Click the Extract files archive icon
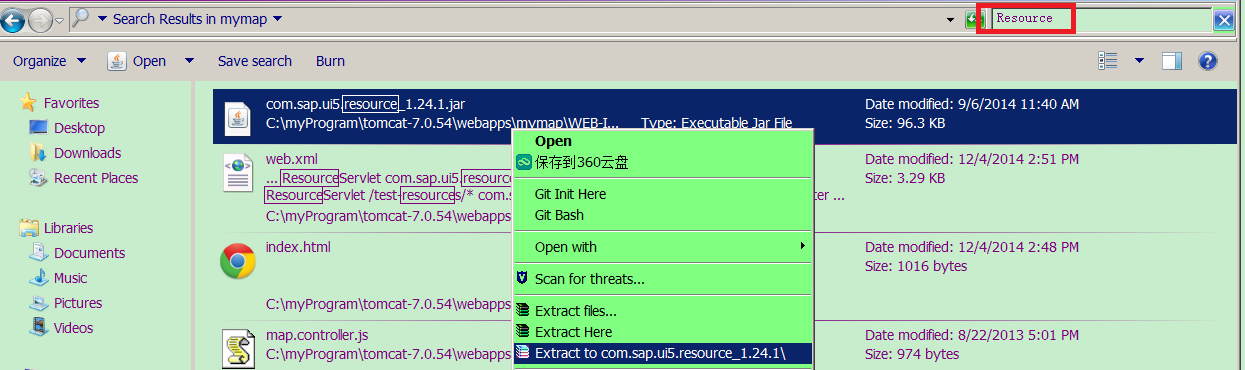1245x370 pixels. [522, 311]
